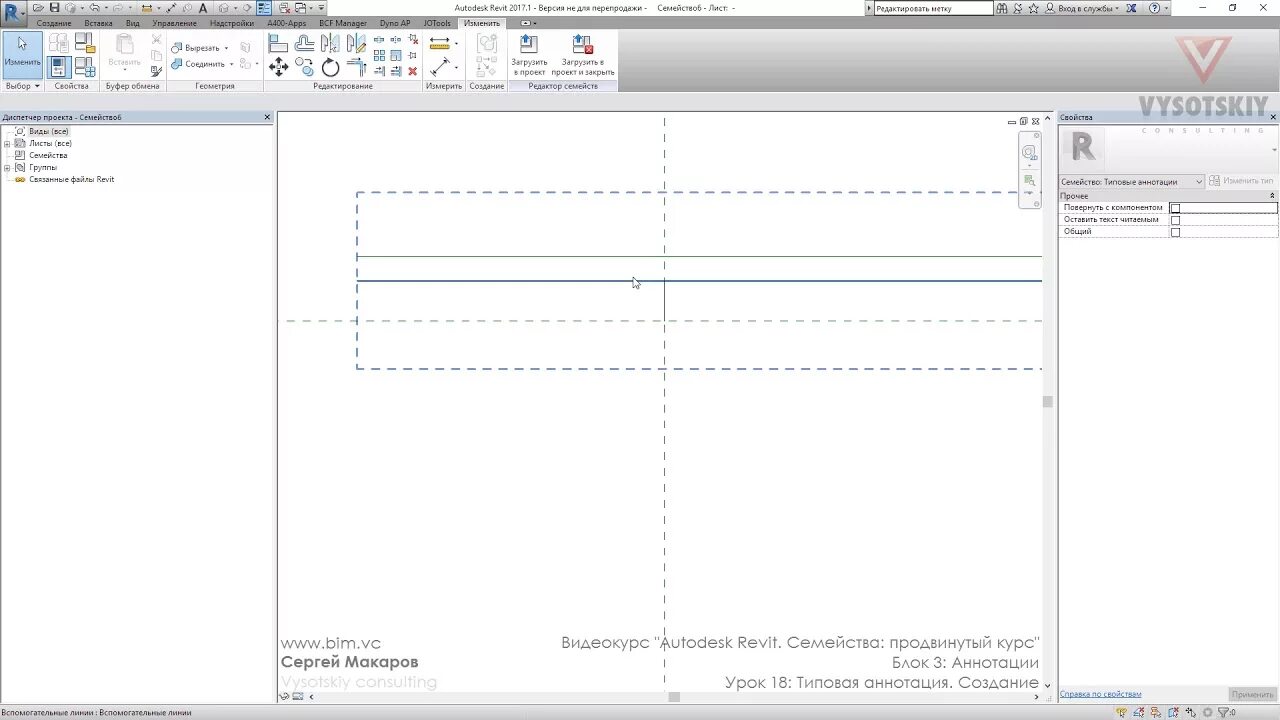Switch to the Вставка ribbon tab
This screenshot has width=1280, height=720.
click(98, 23)
